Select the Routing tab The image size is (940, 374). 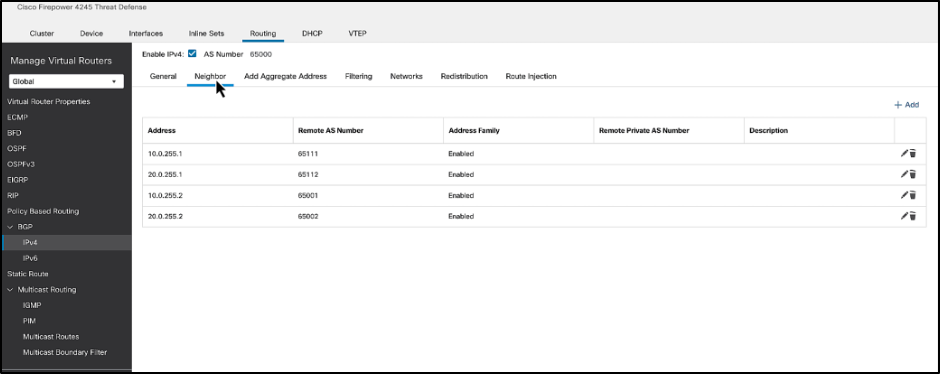point(263,34)
